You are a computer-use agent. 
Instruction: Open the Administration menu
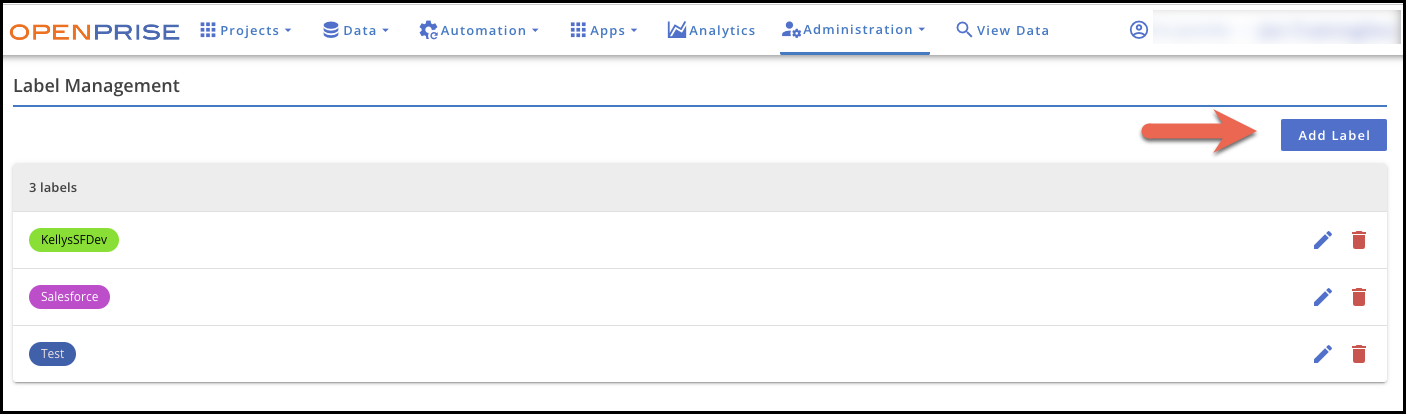coord(854,30)
